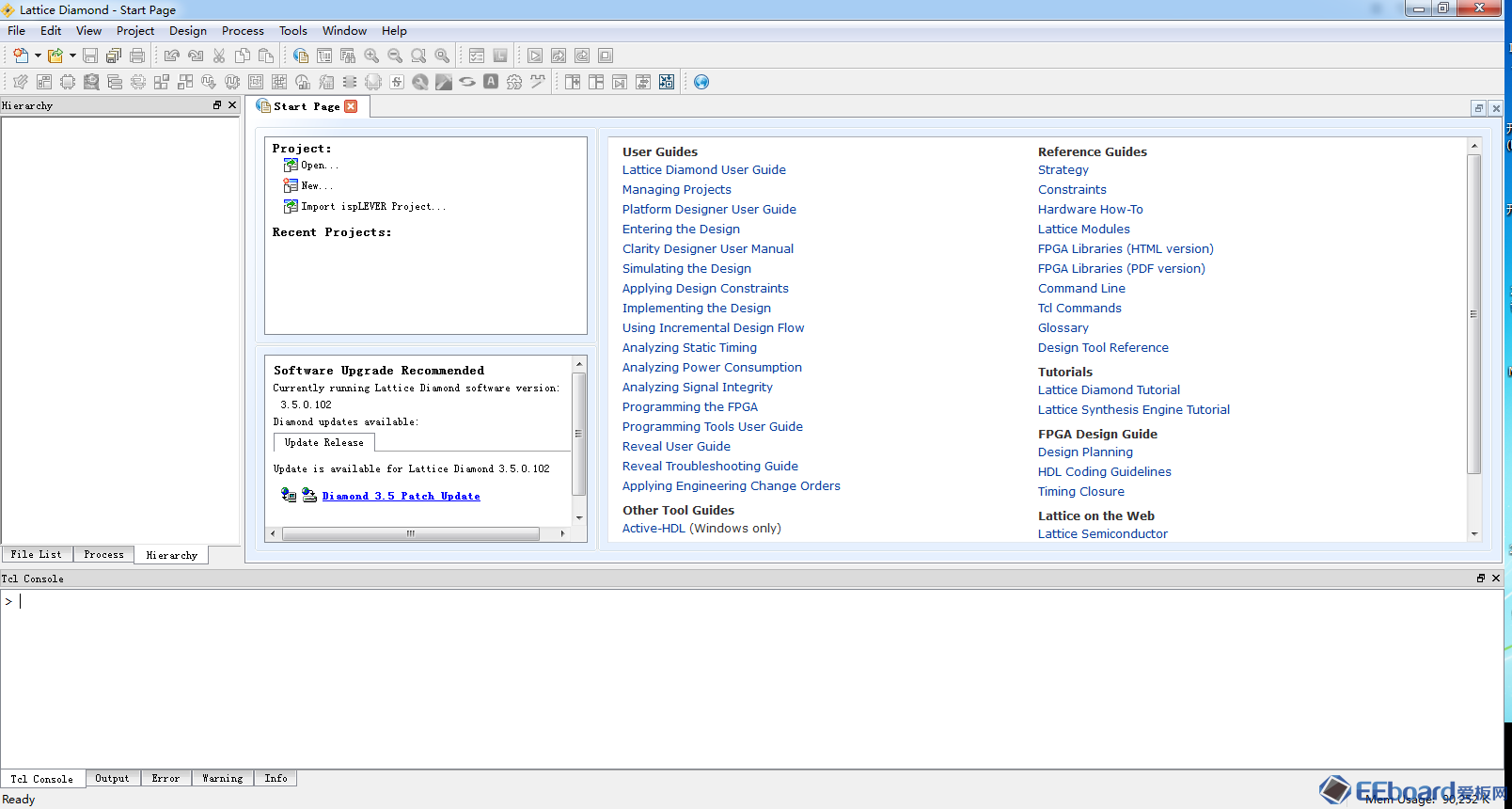Viewport: 1512px width, 809px height.
Task: Open the Tools menu
Action: (293, 31)
